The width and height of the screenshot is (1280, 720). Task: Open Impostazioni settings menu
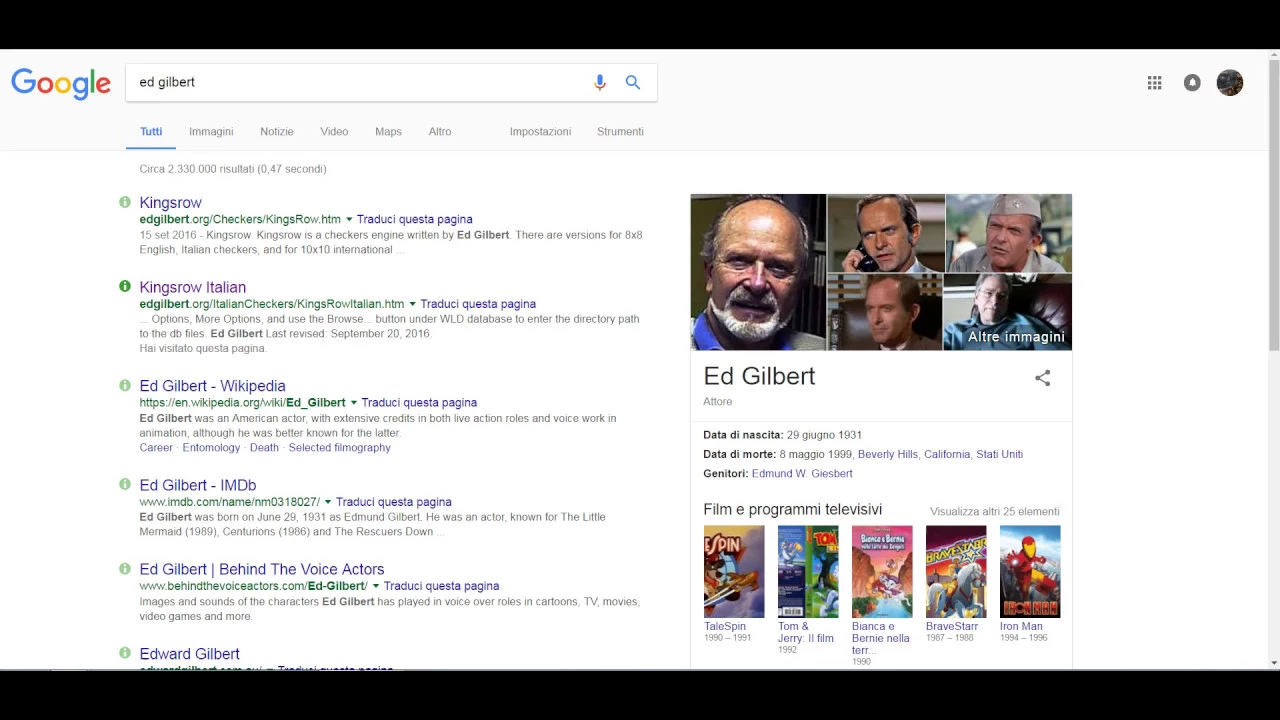pyautogui.click(x=540, y=132)
